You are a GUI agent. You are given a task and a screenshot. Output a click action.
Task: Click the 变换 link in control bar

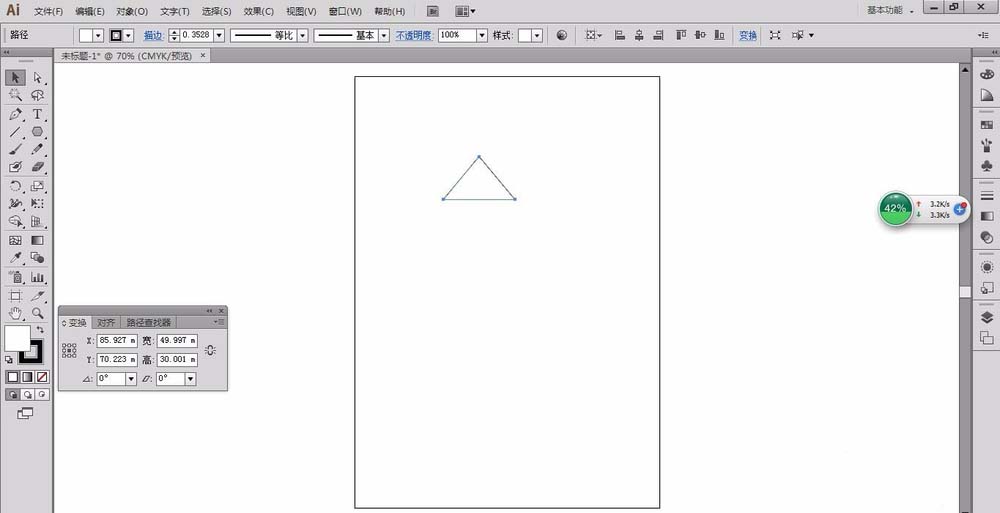click(x=748, y=36)
